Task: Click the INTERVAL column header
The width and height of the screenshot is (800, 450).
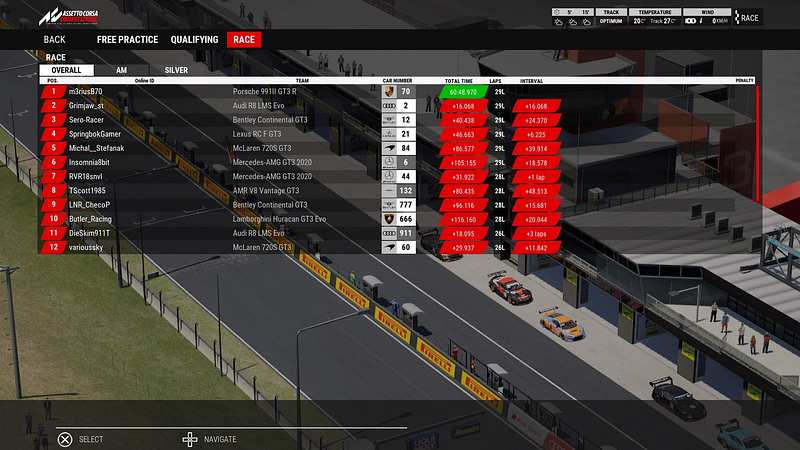Action: 531,81
